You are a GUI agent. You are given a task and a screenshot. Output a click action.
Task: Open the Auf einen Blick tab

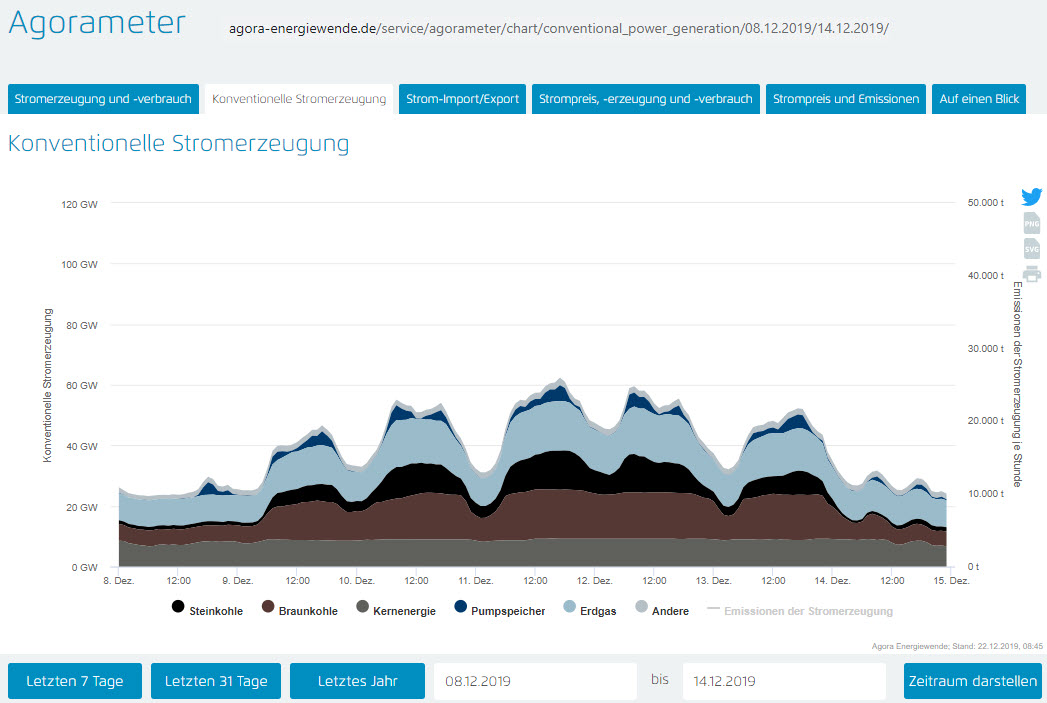point(979,99)
